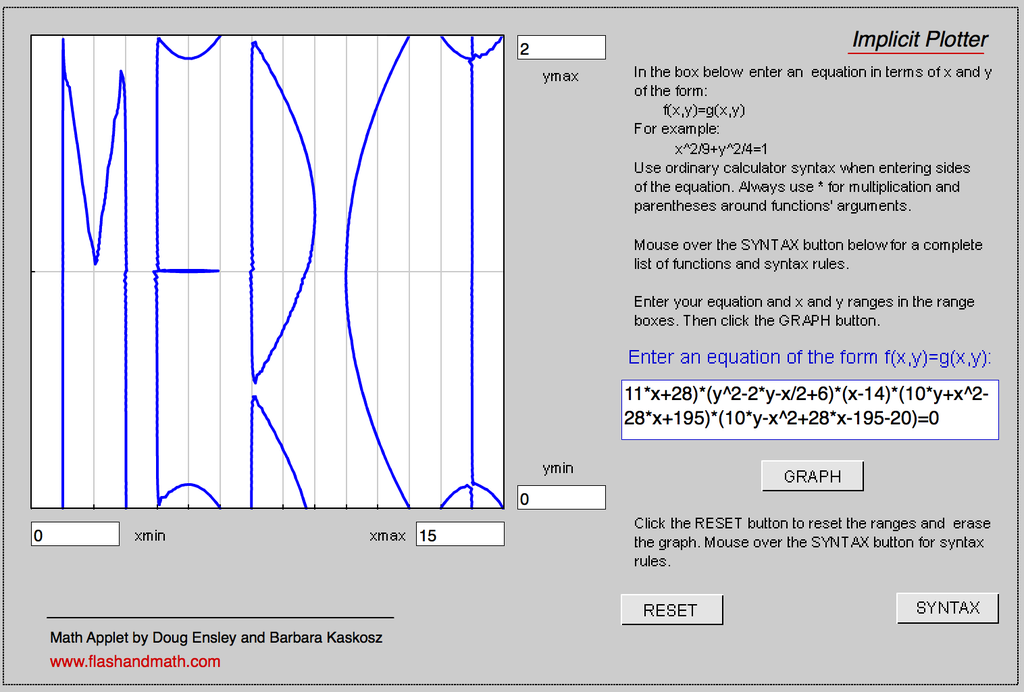Click the example equation x^2/9+y^2/4=1

(x=721, y=149)
